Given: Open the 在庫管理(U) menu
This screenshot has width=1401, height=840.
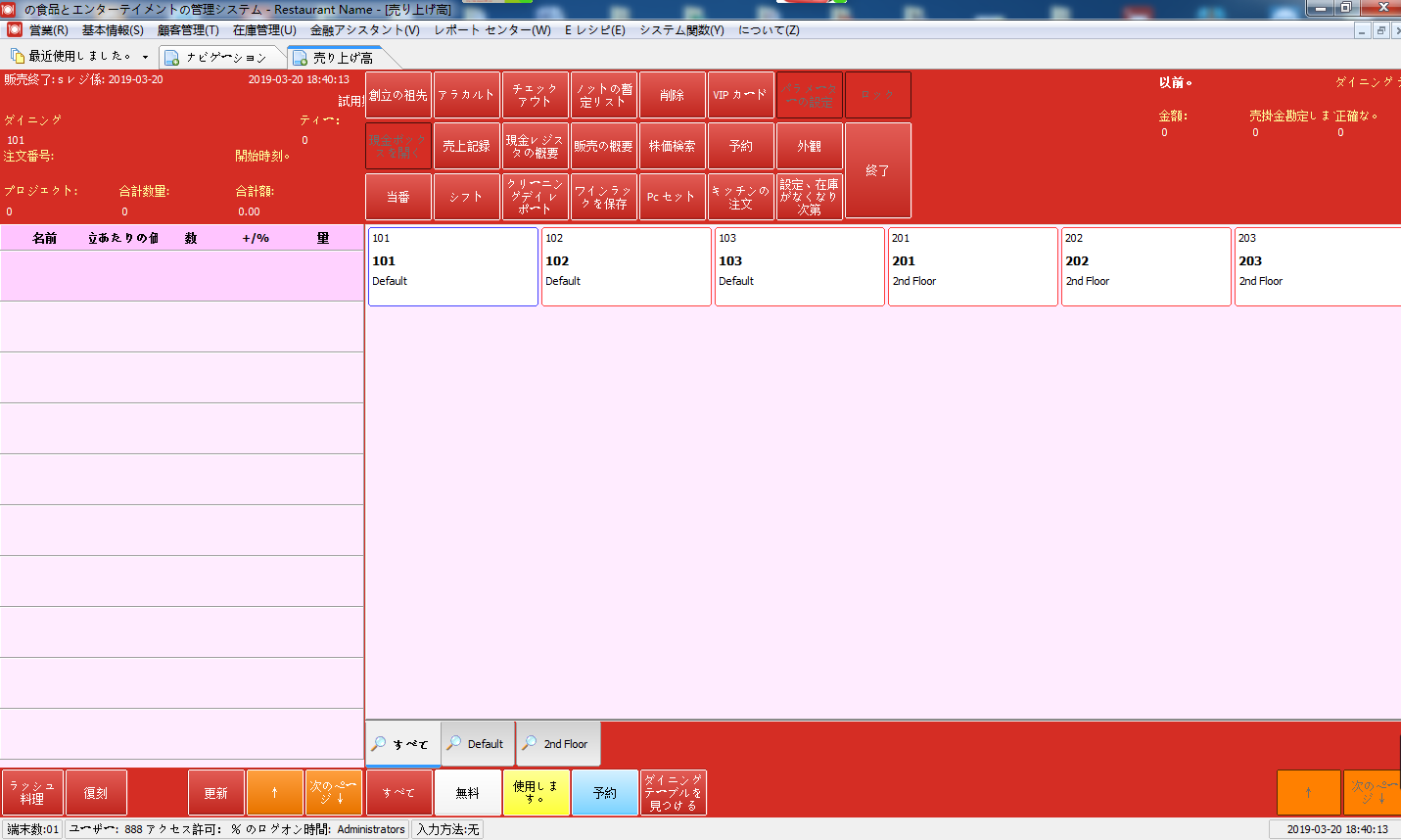Looking at the screenshot, I should click(264, 30).
